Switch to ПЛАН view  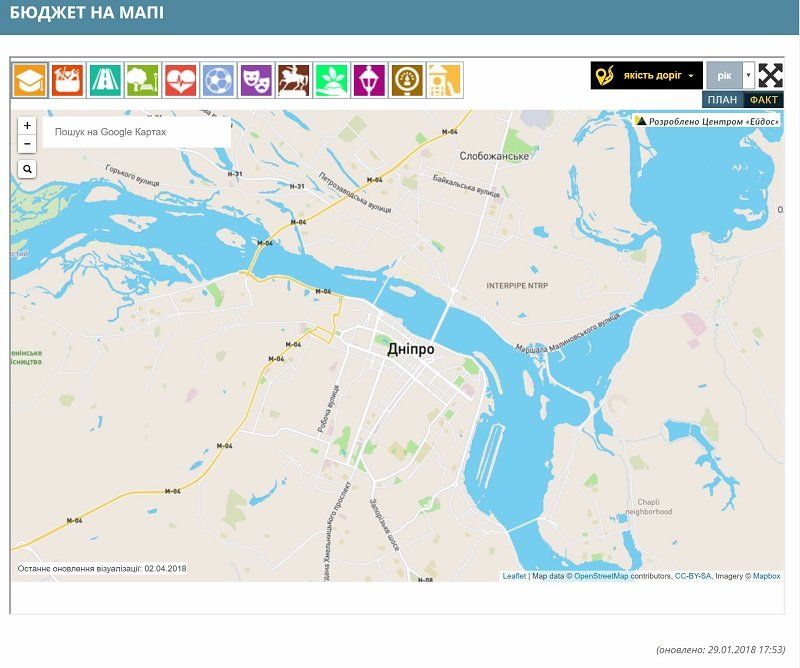point(722,99)
